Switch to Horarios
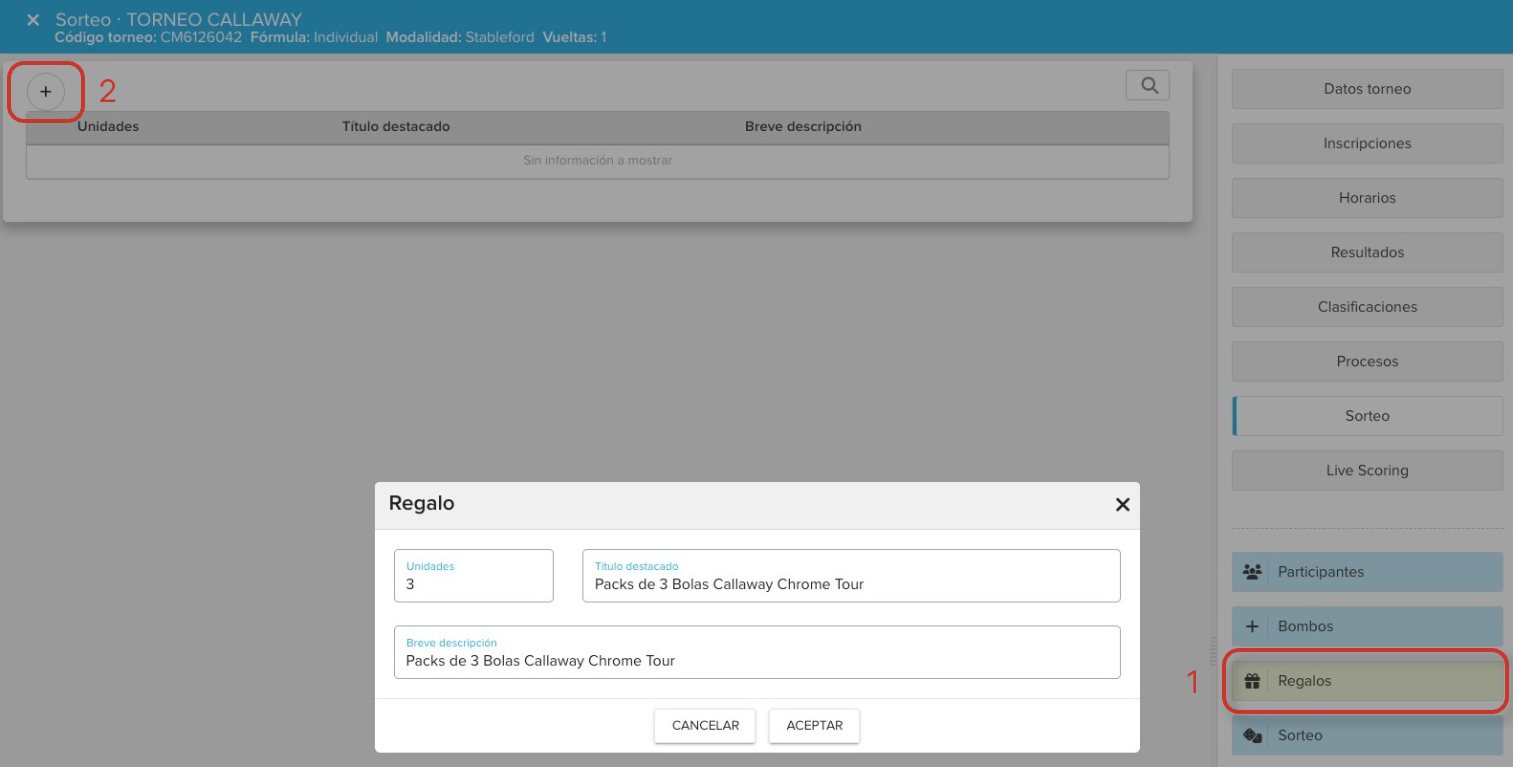Viewport: 1513px width, 767px height. [1366, 198]
